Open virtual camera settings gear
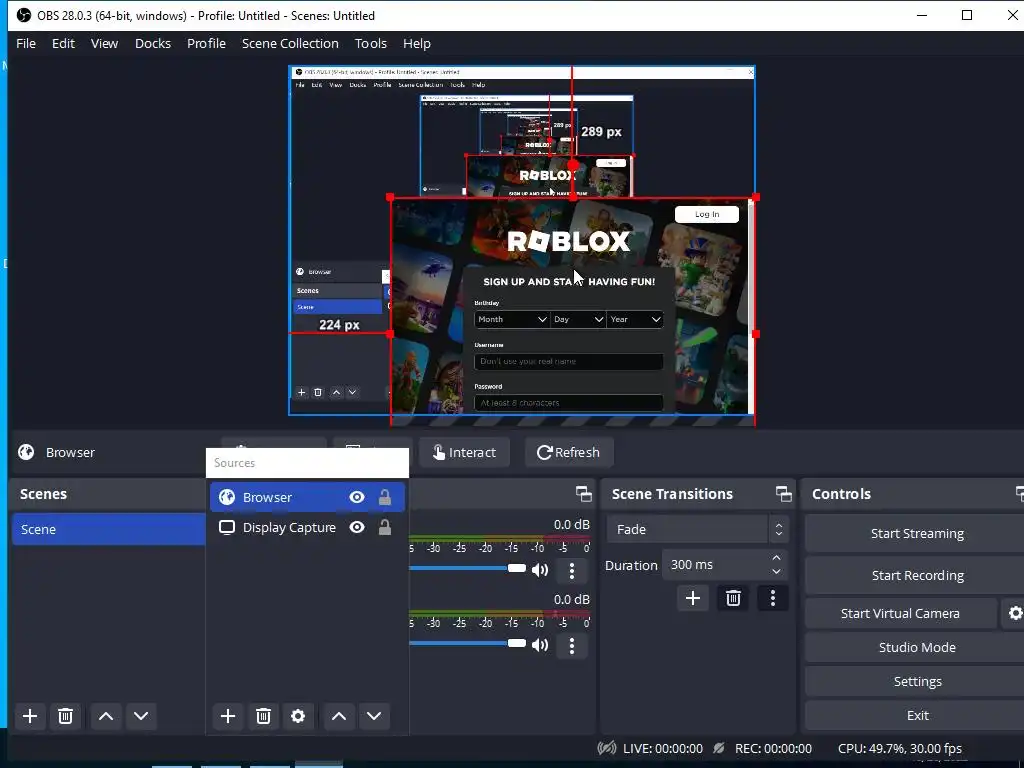 click(1015, 613)
